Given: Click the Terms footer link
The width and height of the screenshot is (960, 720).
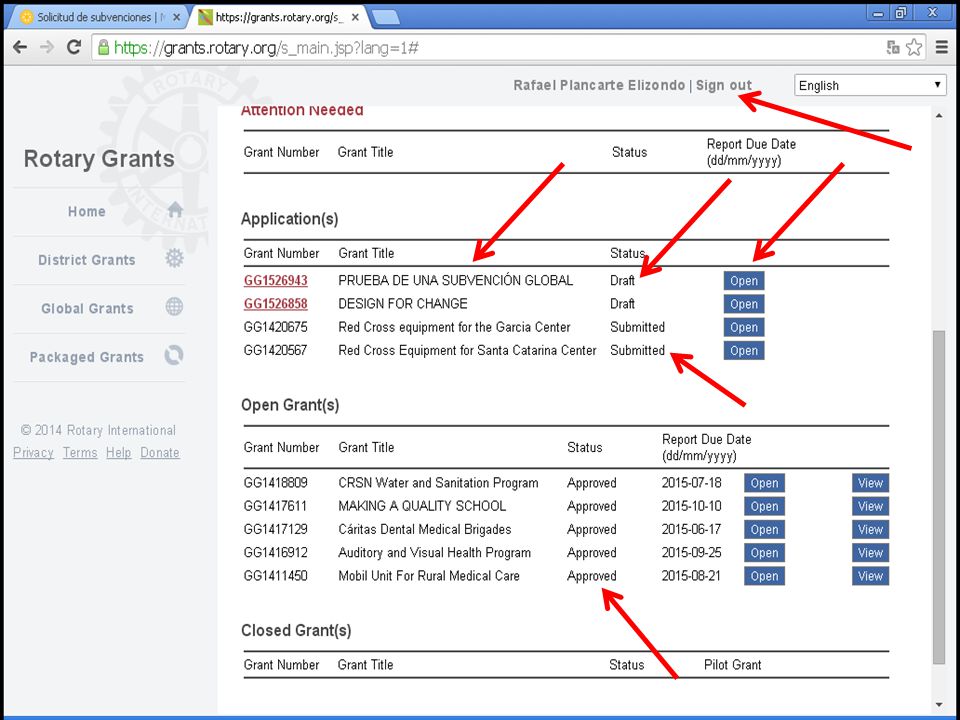Looking at the screenshot, I should (80, 452).
